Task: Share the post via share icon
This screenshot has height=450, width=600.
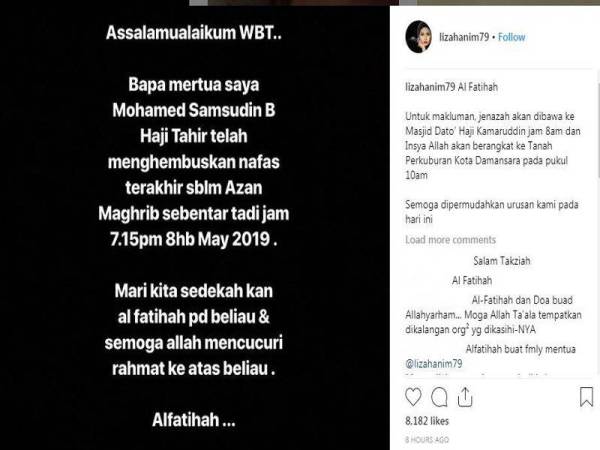Action: [x=465, y=397]
